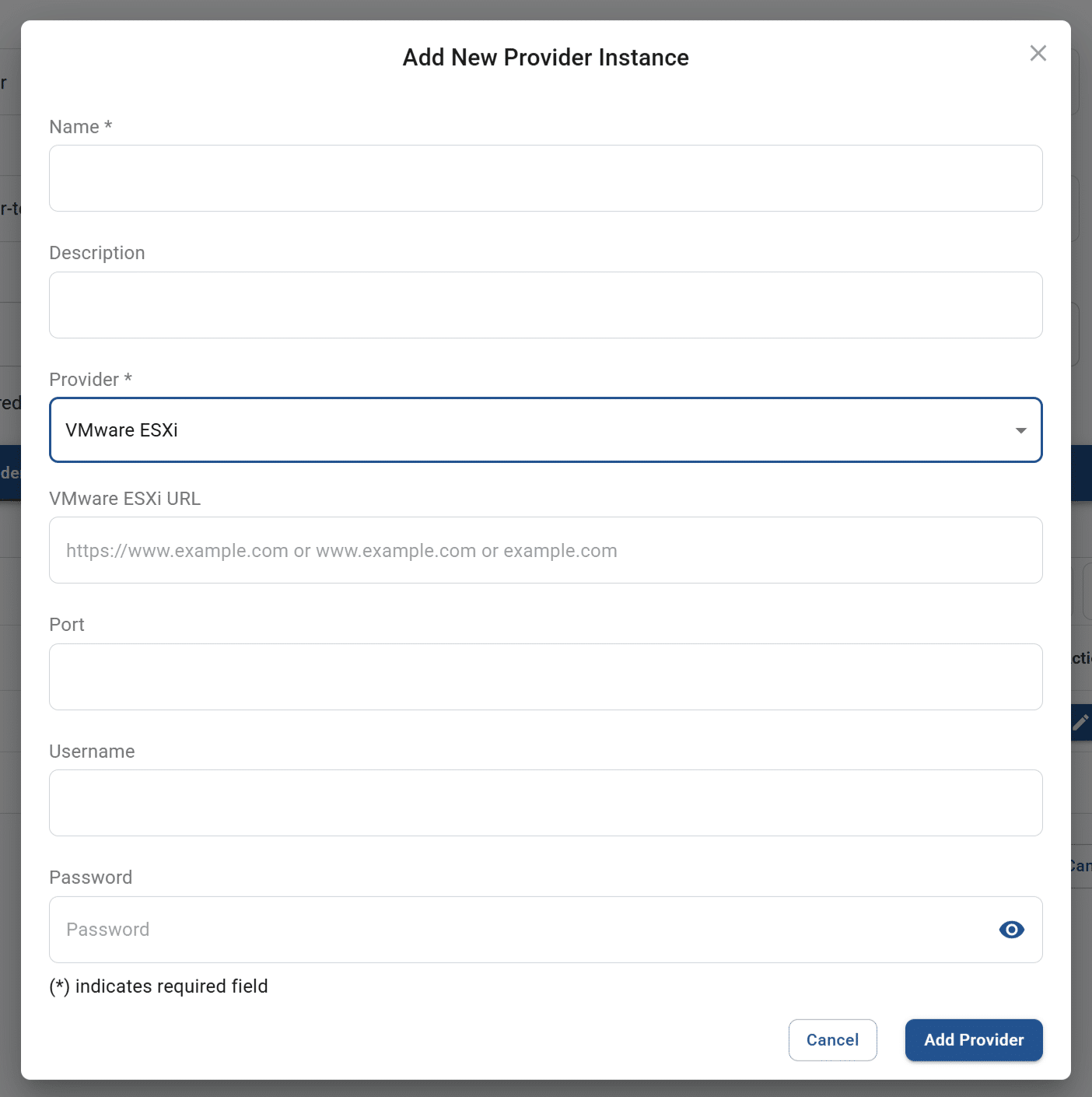The height and width of the screenshot is (1097, 1092).
Task: Toggle password visibility with the eye icon
Action: point(1011,929)
